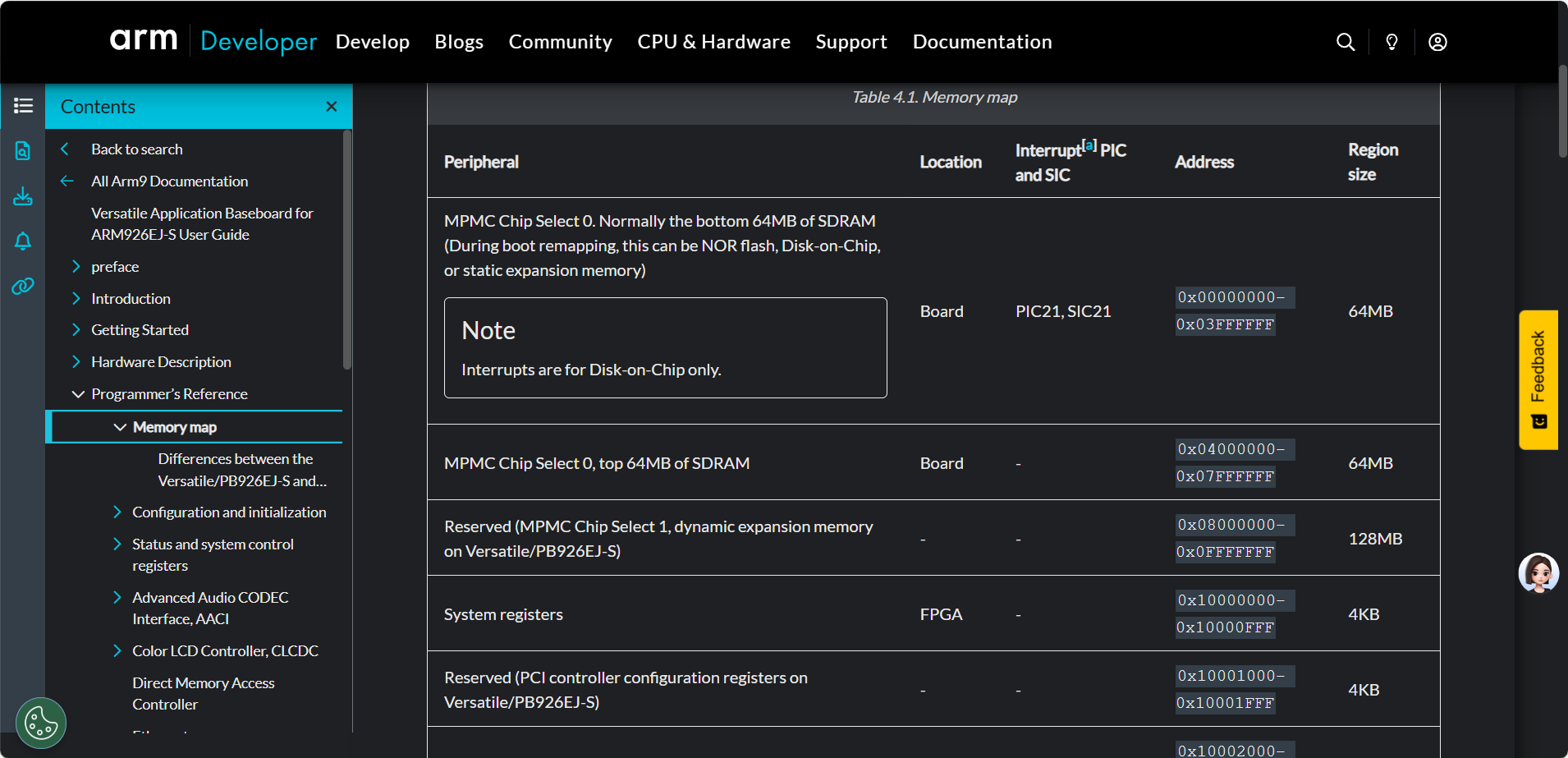1568x758 pixels.
Task: Click the notification bell sidebar icon
Action: click(23, 241)
